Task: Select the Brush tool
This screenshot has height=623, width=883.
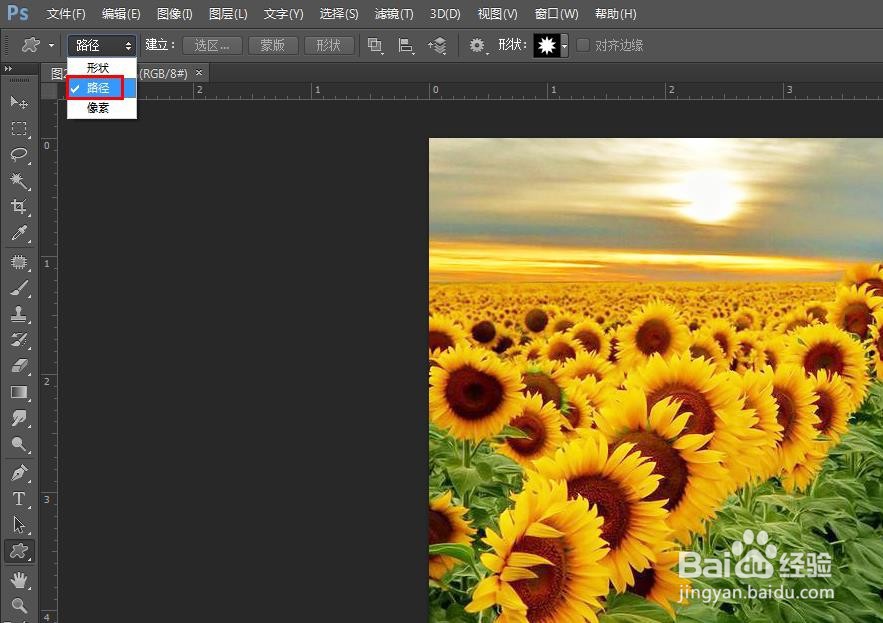Action: [19, 288]
